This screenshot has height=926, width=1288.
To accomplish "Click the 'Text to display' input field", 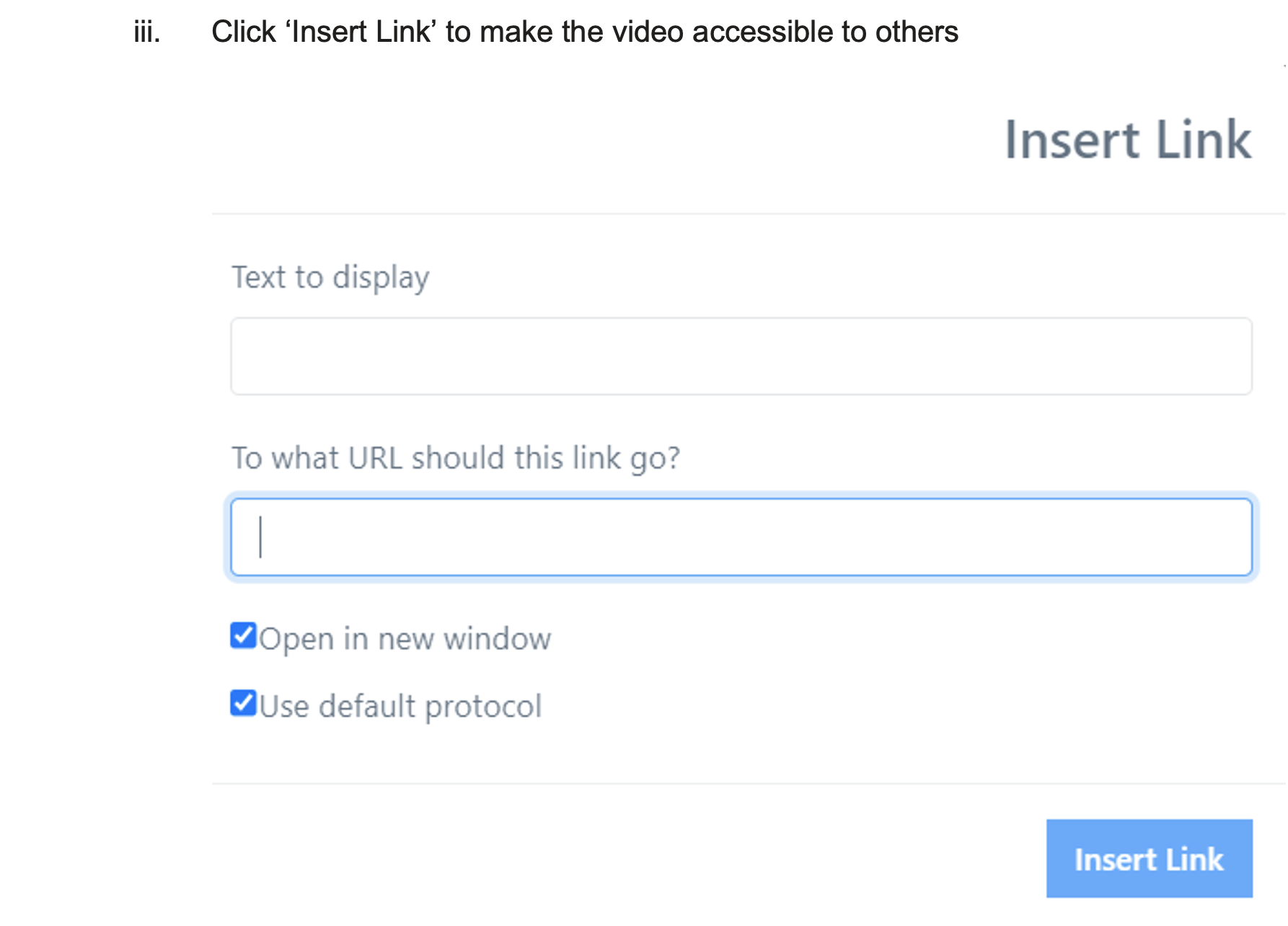I will tap(741, 356).
